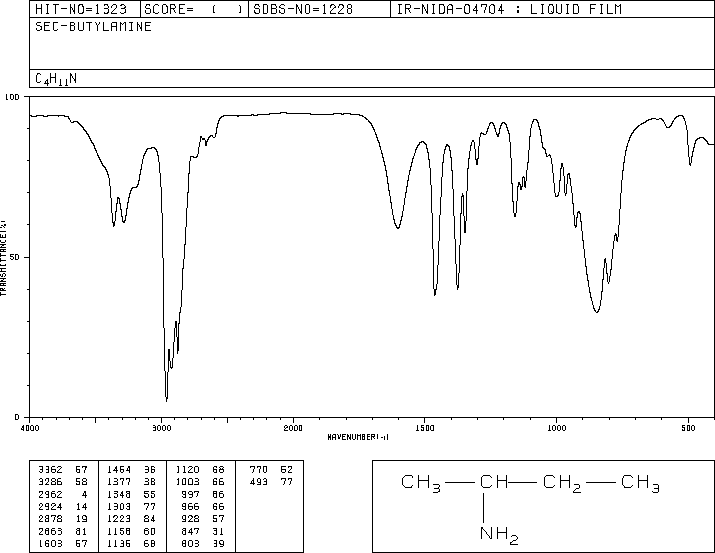Click the CH2 group in structure
Viewport: 715px width, 553px height.
pos(562,483)
